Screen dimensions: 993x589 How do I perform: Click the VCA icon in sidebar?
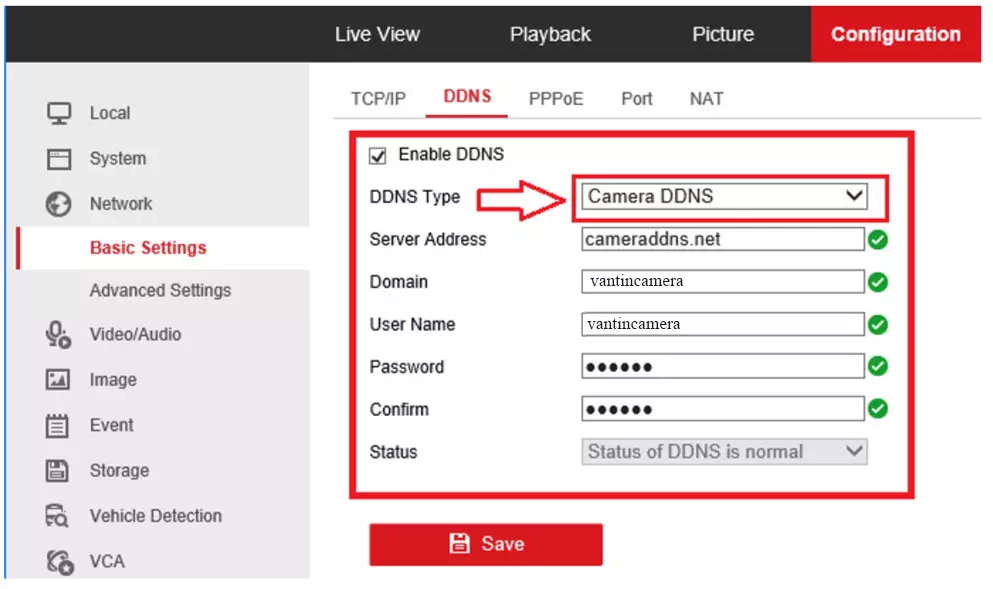point(60,562)
